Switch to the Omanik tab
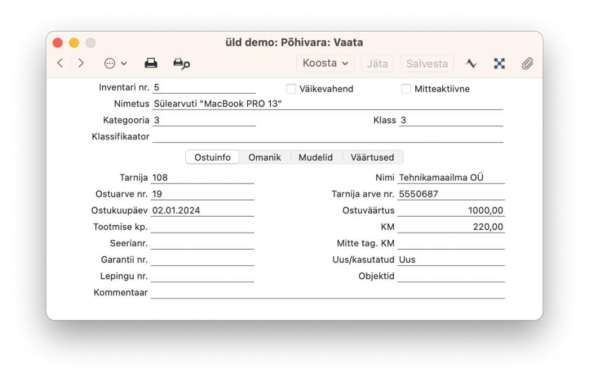The height and width of the screenshot is (381, 589). [264, 157]
